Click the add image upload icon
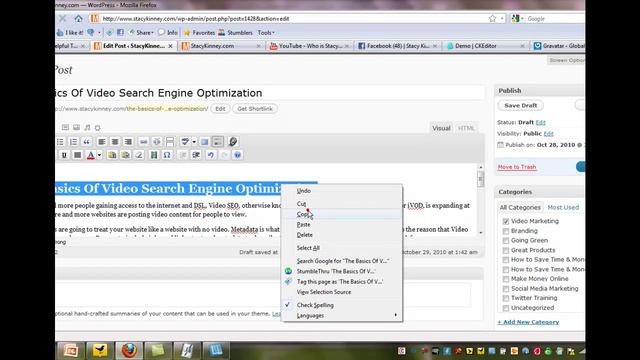The image size is (640, 360). tap(65, 128)
